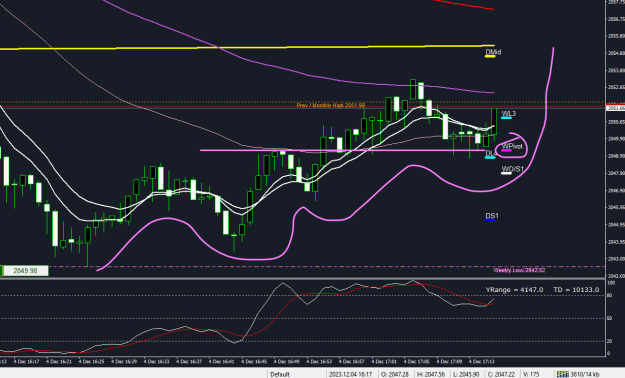Click the DMid level label
Image resolution: width=625 pixels, height=378 pixels.
pos(493,52)
